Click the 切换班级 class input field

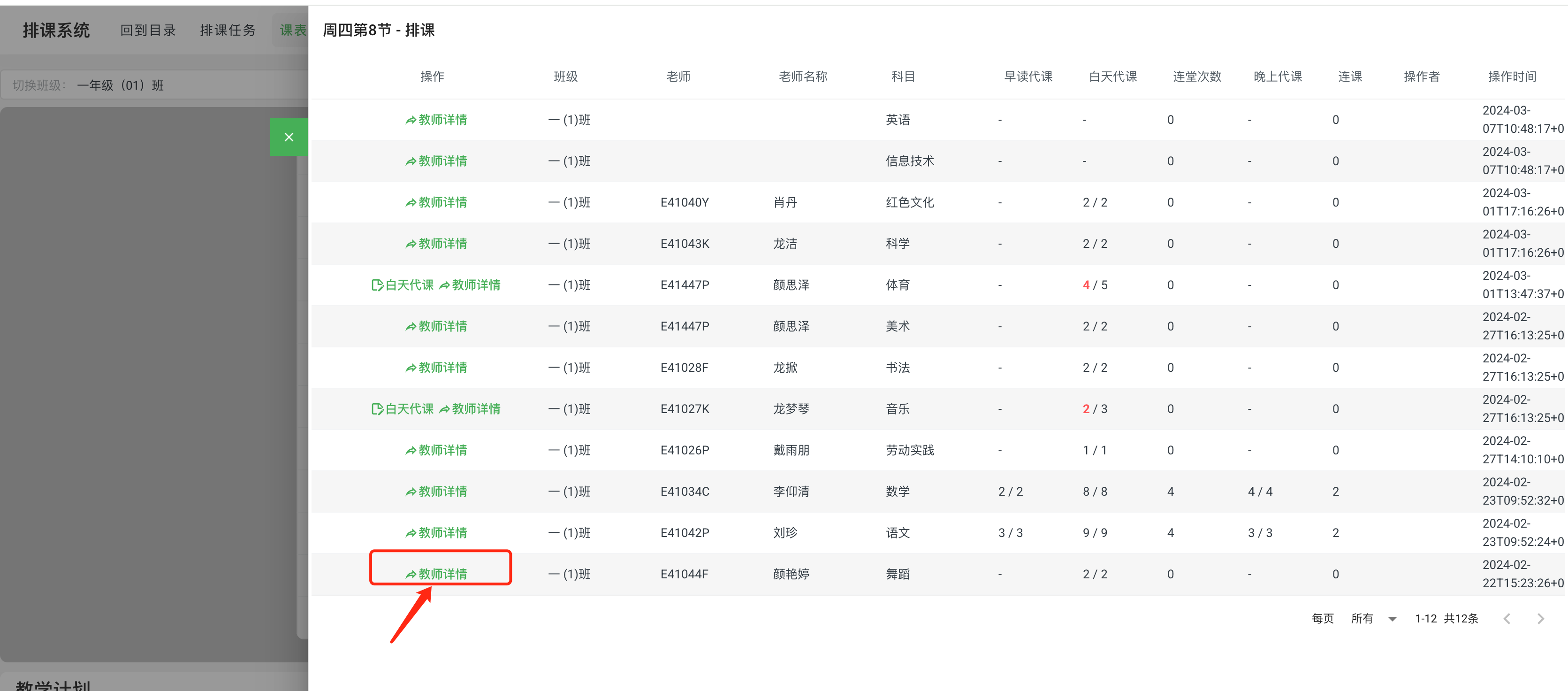tap(152, 84)
